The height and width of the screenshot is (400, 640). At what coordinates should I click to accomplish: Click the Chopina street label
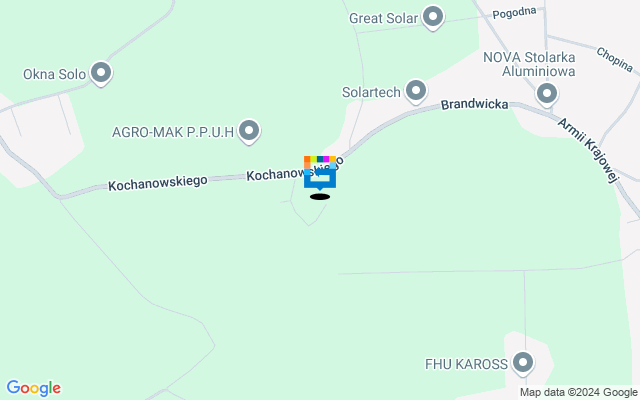tap(614, 60)
